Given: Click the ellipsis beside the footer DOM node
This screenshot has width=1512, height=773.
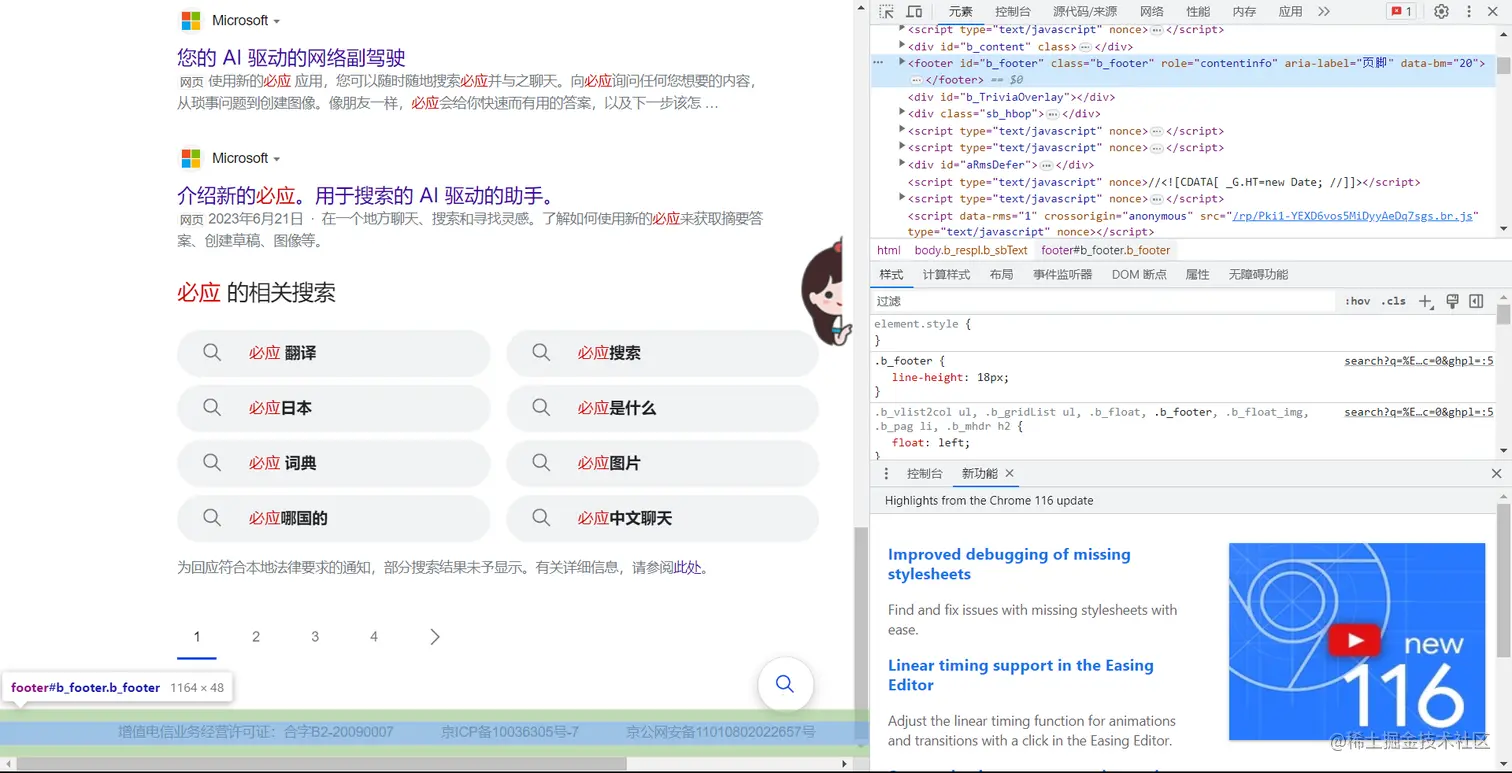Looking at the screenshot, I should [878, 63].
